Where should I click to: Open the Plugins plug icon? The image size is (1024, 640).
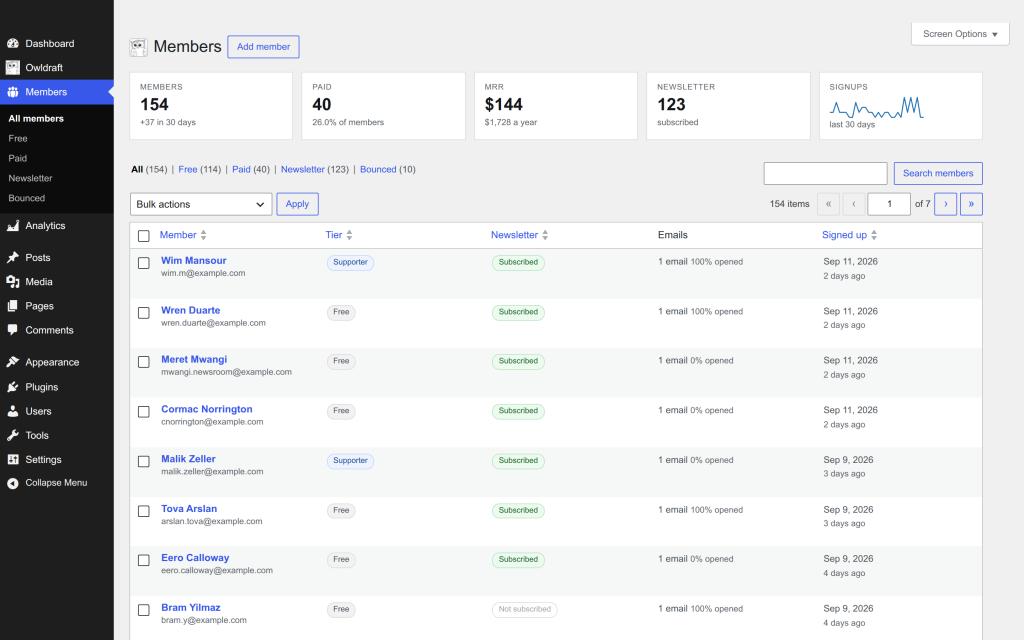[x=12, y=387]
